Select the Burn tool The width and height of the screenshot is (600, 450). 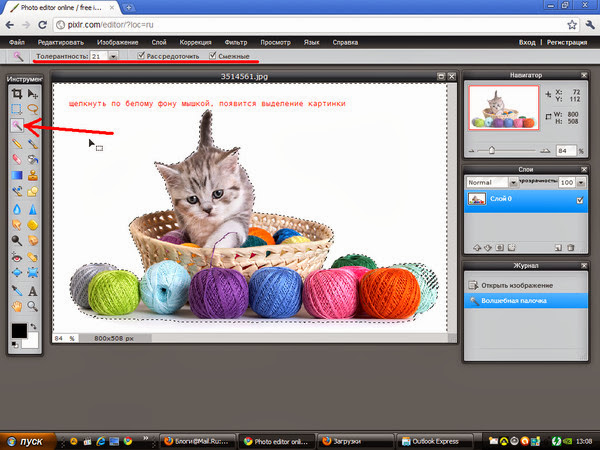coord(33,240)
